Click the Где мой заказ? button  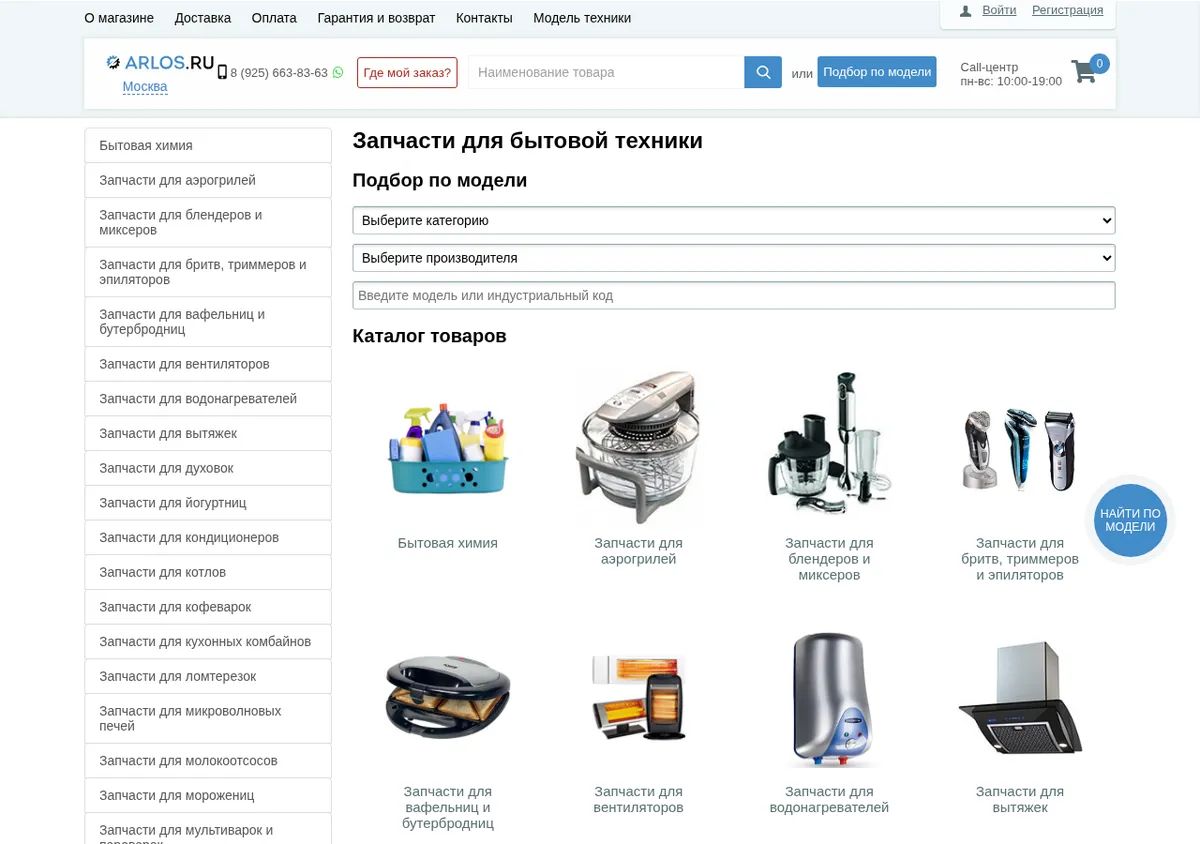pos(407,72)
